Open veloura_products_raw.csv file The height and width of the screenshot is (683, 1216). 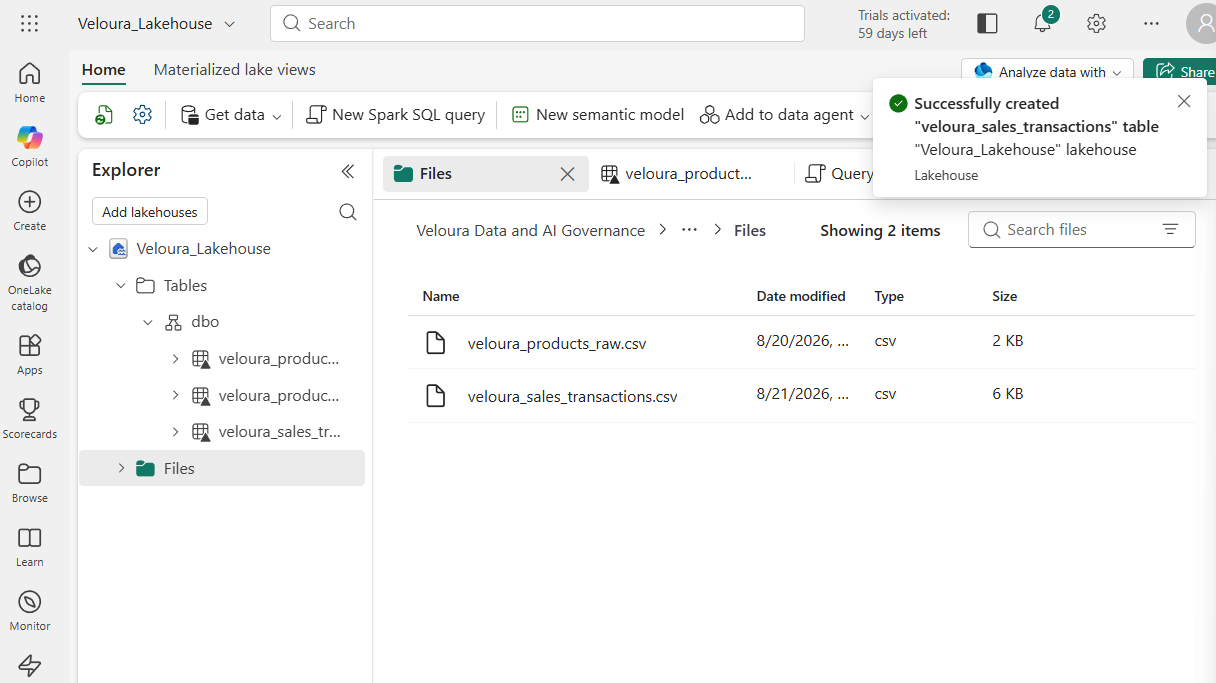[557, 343]
